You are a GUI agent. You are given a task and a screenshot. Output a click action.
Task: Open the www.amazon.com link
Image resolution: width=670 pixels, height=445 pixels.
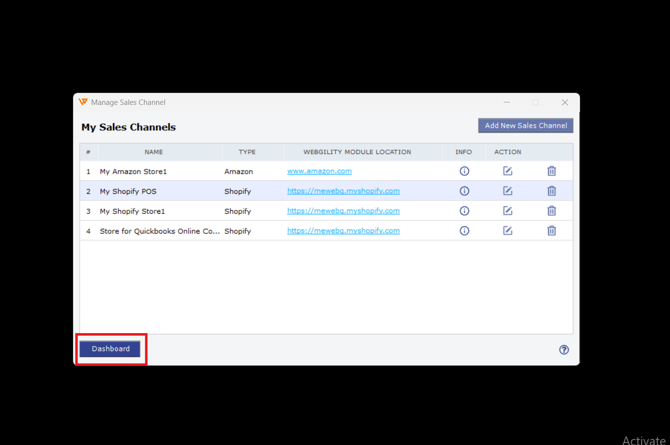click(x=319, y=171)
